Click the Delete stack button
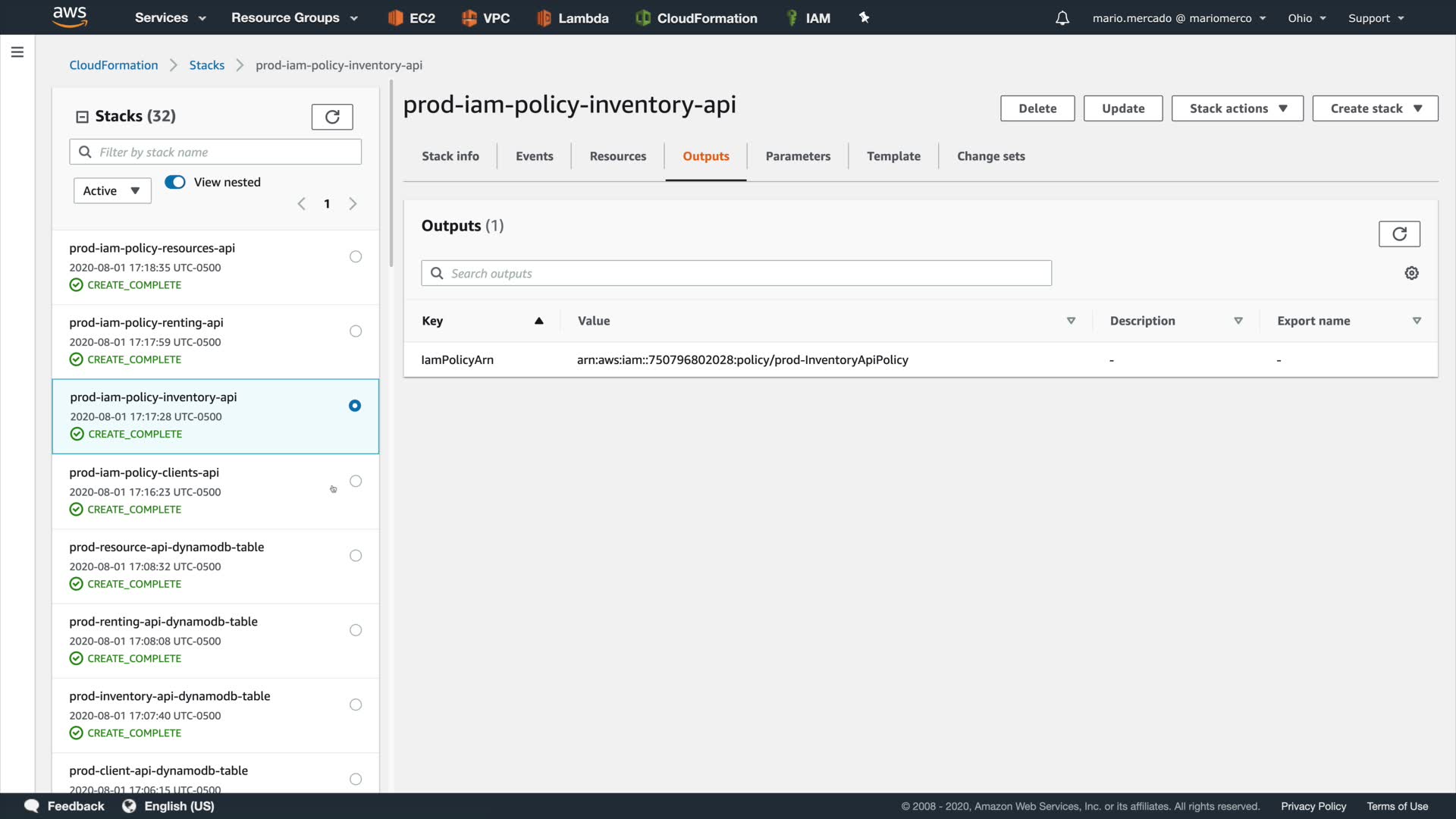Image resolution: width=1456 pixels, height=819 pixels. tap(1037, 108)
